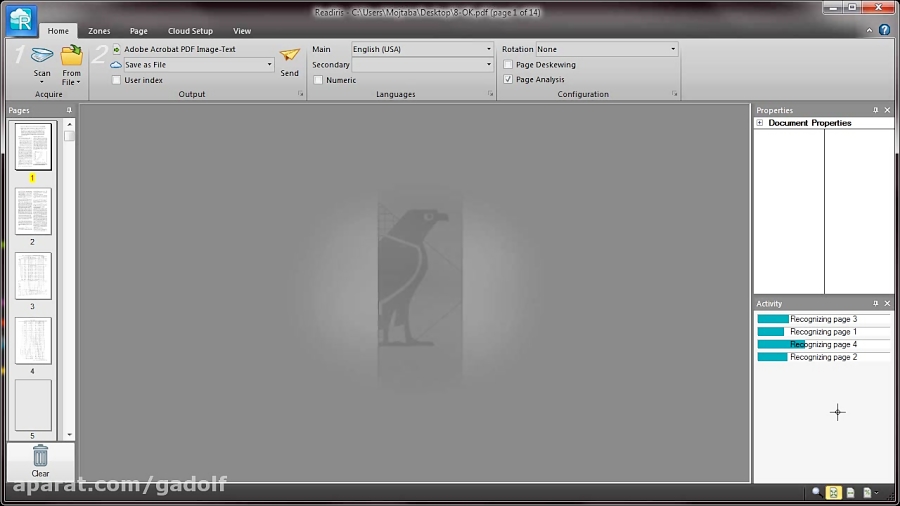The height and width of the screenshot is (506, 900).
Task: Click the Recognizing page 2 activity entry
Action: [824, 357]
